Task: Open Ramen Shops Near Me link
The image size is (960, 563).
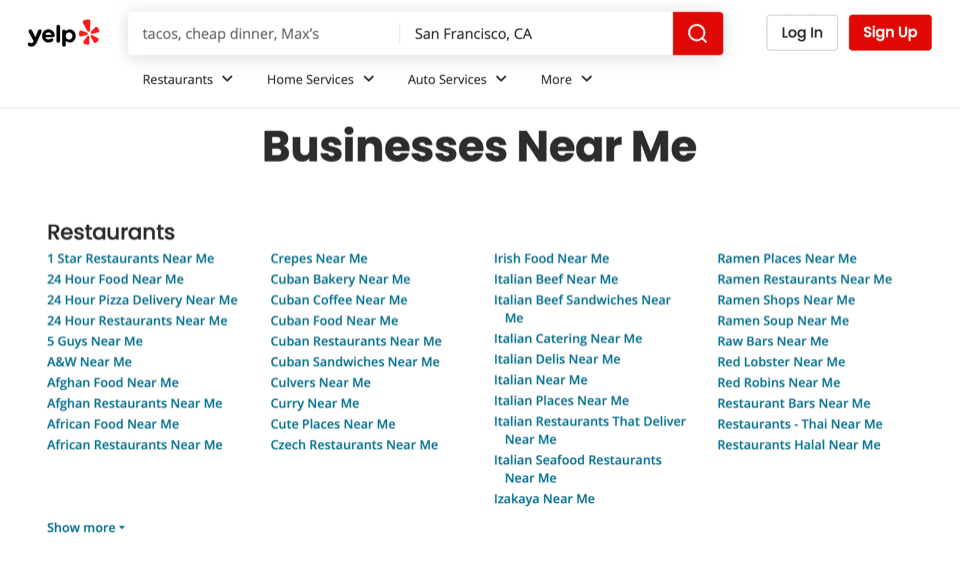Action: 786,300
